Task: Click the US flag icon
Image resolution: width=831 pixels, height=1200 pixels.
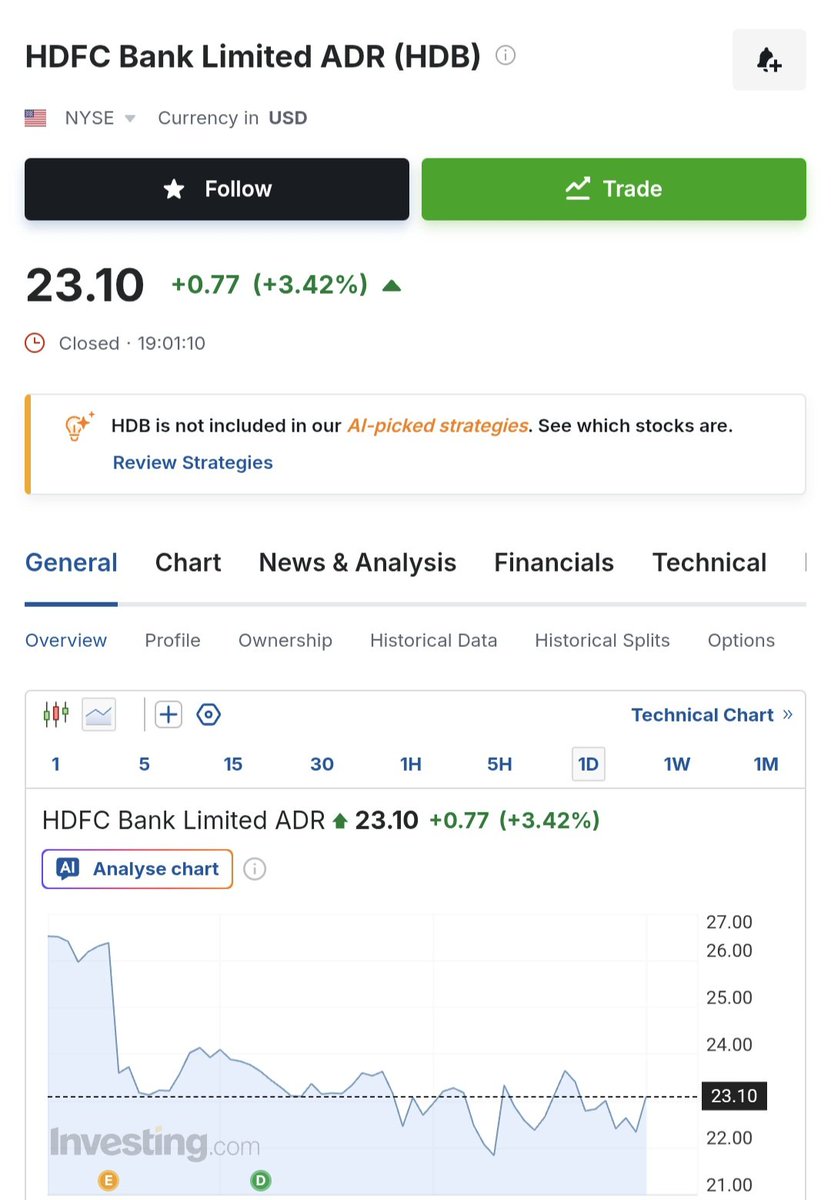Action: coord(36,118)
